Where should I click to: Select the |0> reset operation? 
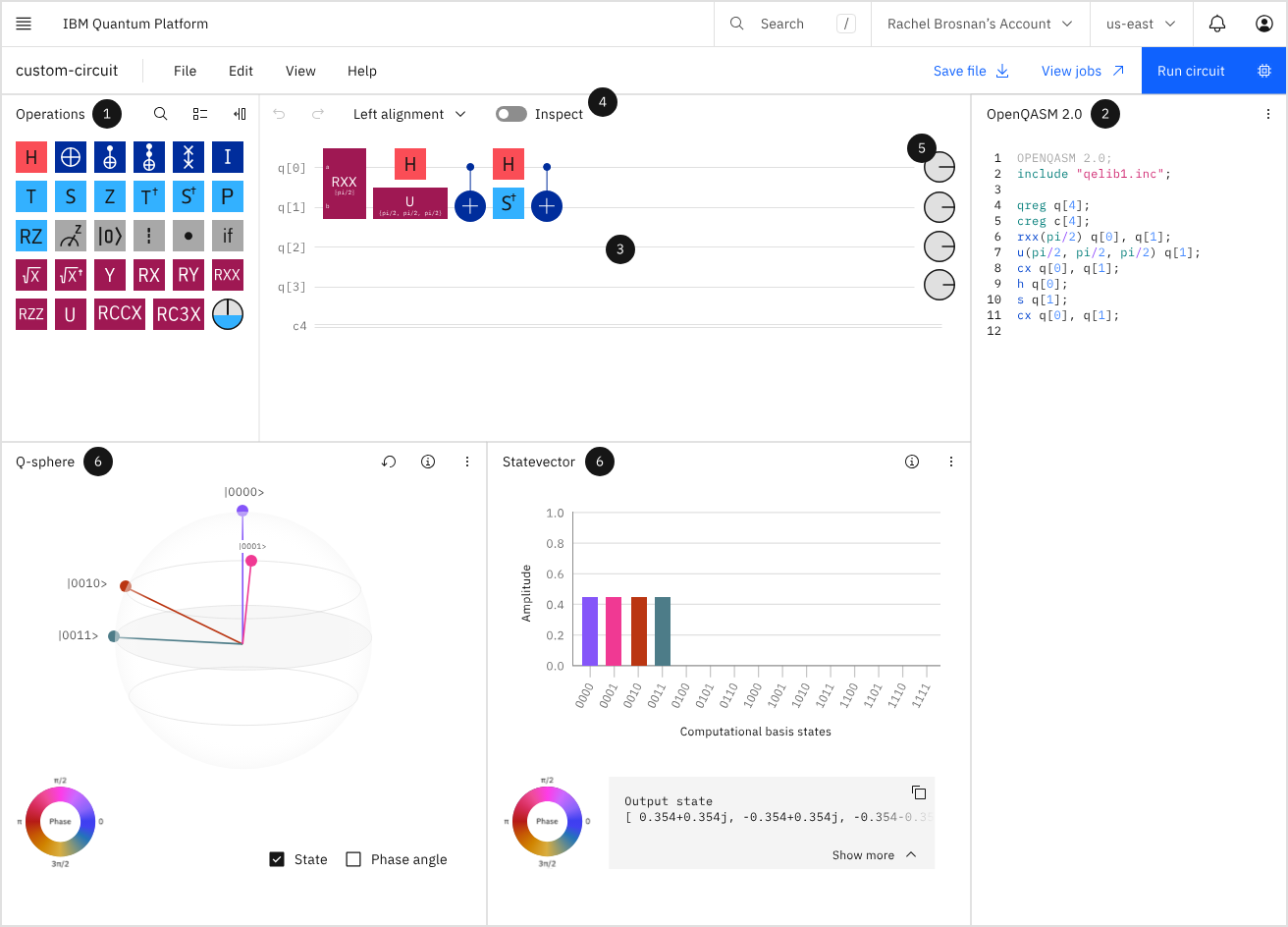tap(110, 237)
